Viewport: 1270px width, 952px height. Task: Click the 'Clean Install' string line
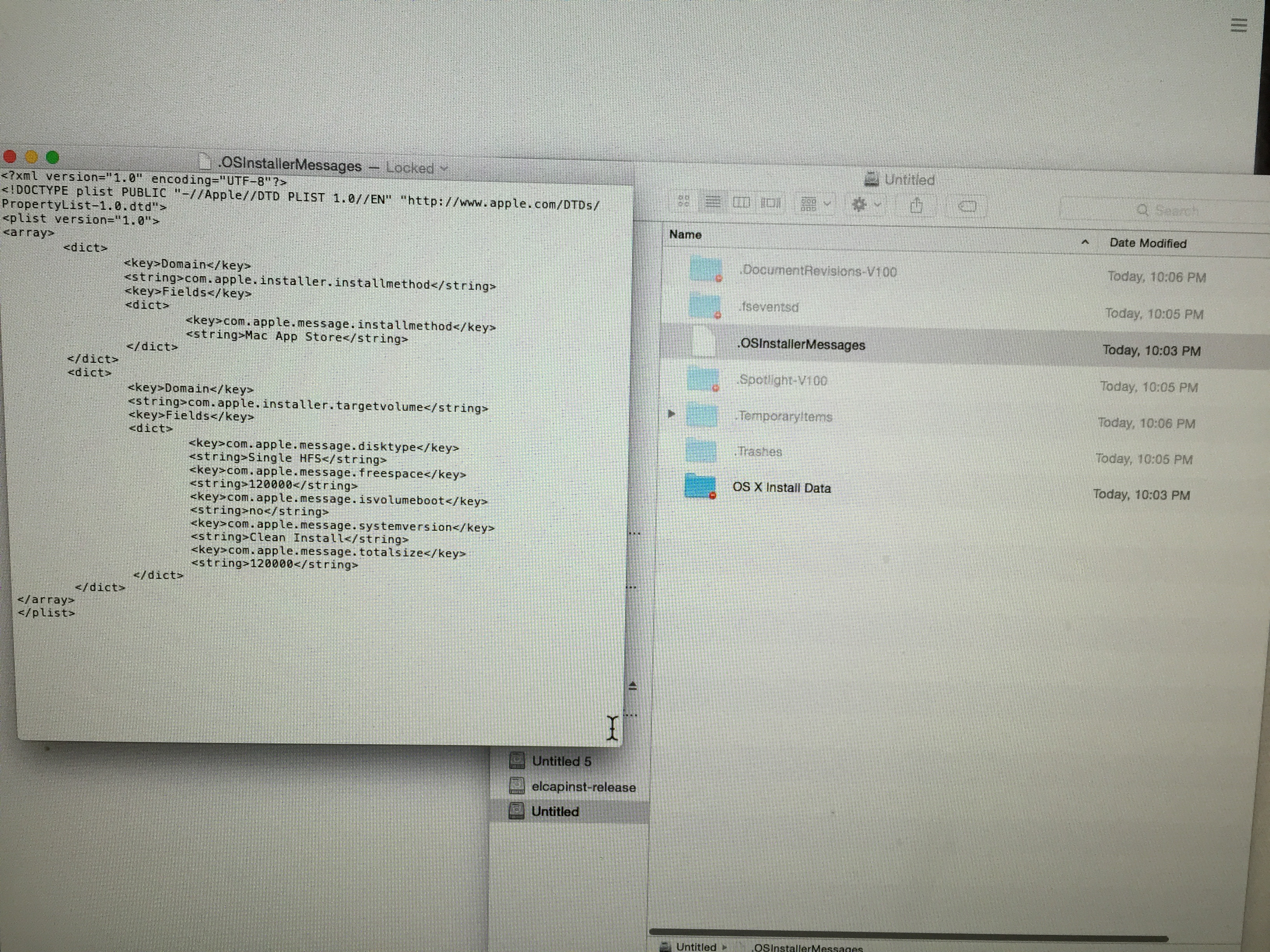click(300, 538)
